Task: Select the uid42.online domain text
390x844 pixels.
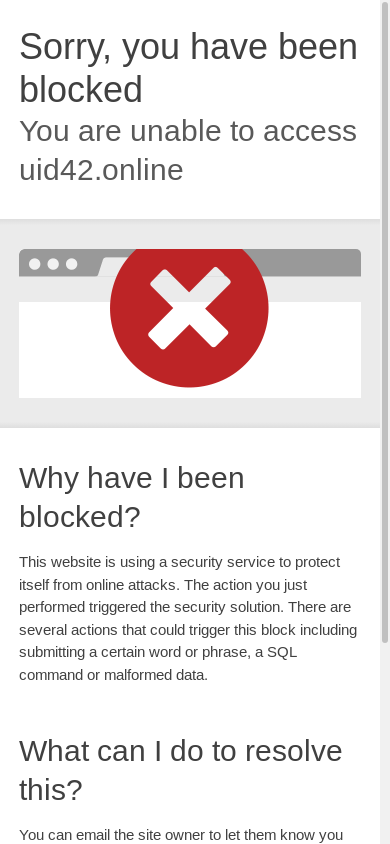Action: (101, 170)
